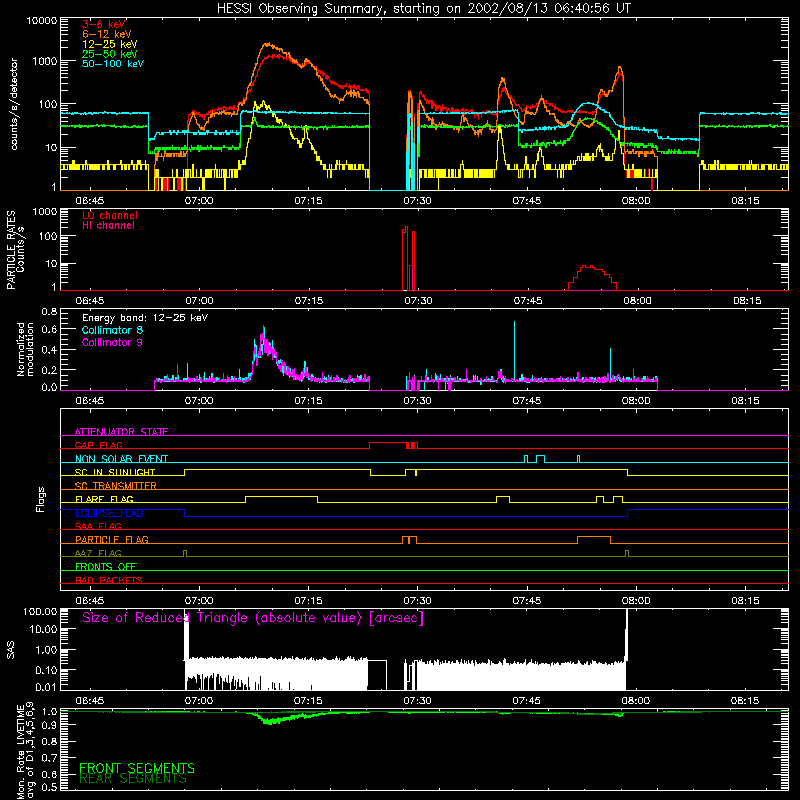
Task: Click the SAA_FLAG label
Action: (98, 526)
